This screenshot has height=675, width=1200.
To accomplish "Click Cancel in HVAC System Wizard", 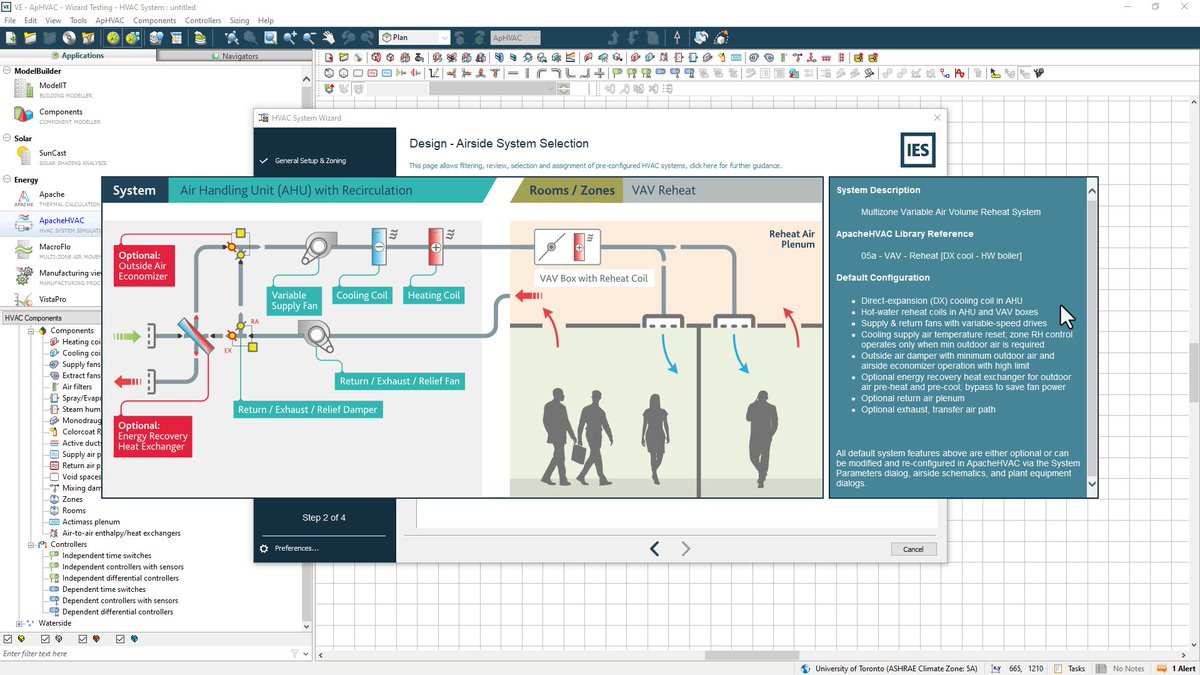I will [x=913, y=549].
